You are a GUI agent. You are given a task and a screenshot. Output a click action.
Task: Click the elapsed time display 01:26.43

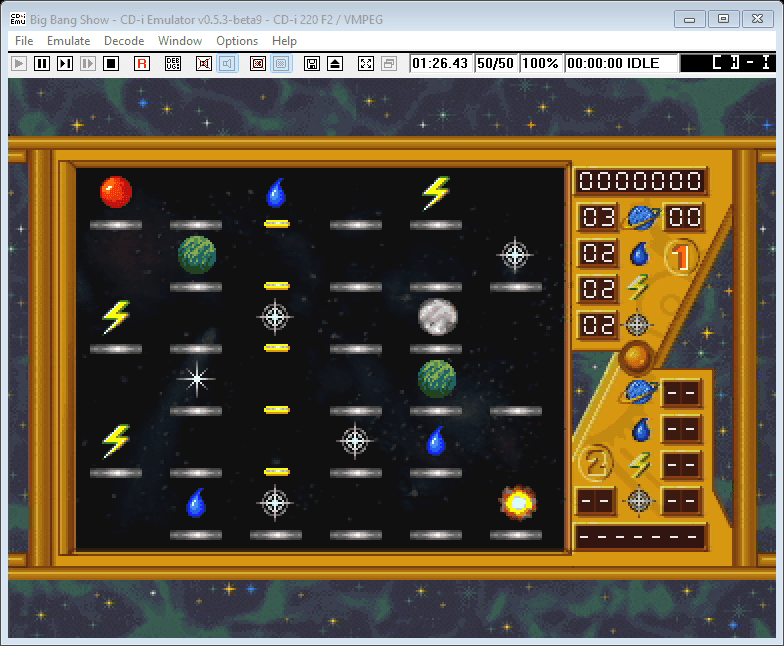[440, 63]
